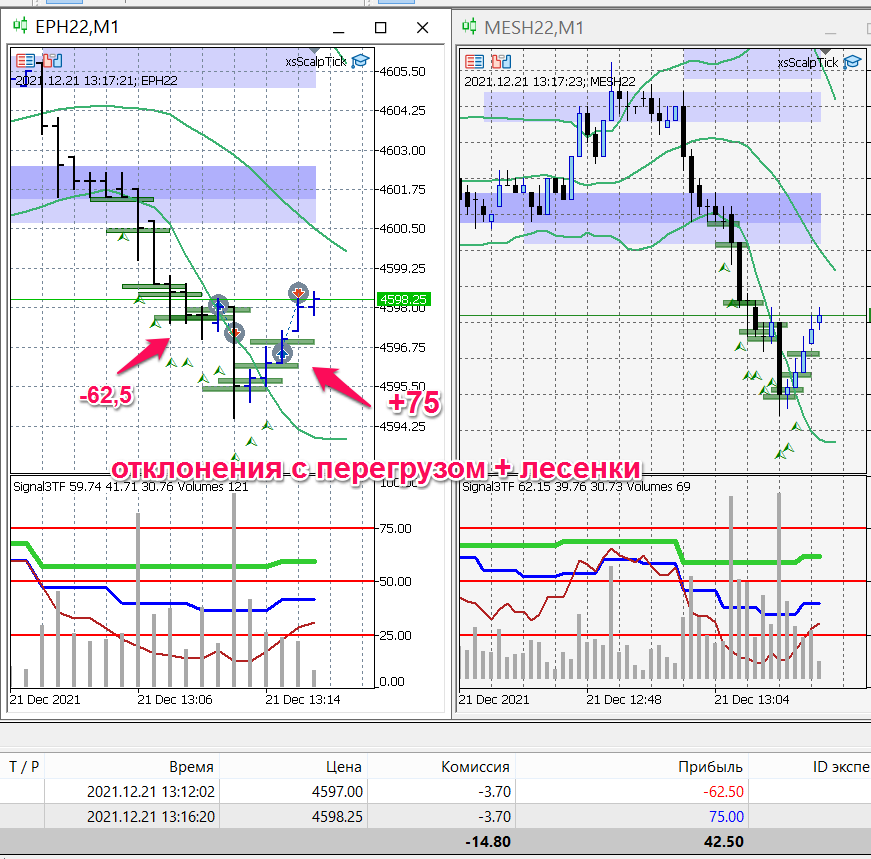The height and width of the screenshot is (859, 871).
Task: Click the timestamp text 2021.12.21 13:17:23; MESH22
Action: (x=549, y=82)
